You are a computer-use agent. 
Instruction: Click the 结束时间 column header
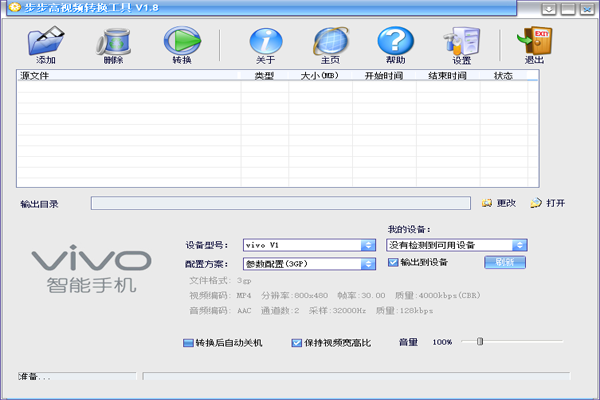pos(448,75)
